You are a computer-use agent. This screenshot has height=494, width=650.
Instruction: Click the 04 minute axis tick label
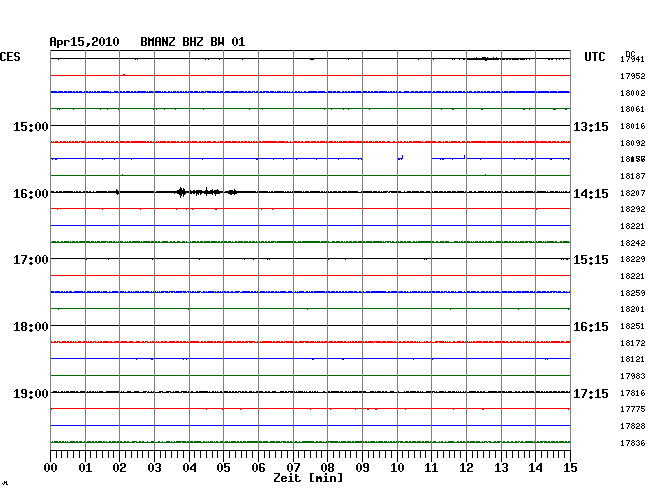(x=189, y=468)
